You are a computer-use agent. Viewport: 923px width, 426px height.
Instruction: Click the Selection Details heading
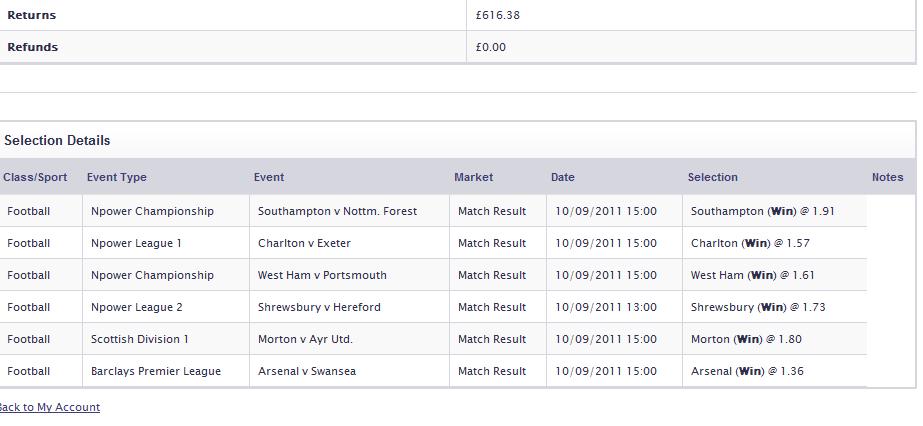pos(57,141)
